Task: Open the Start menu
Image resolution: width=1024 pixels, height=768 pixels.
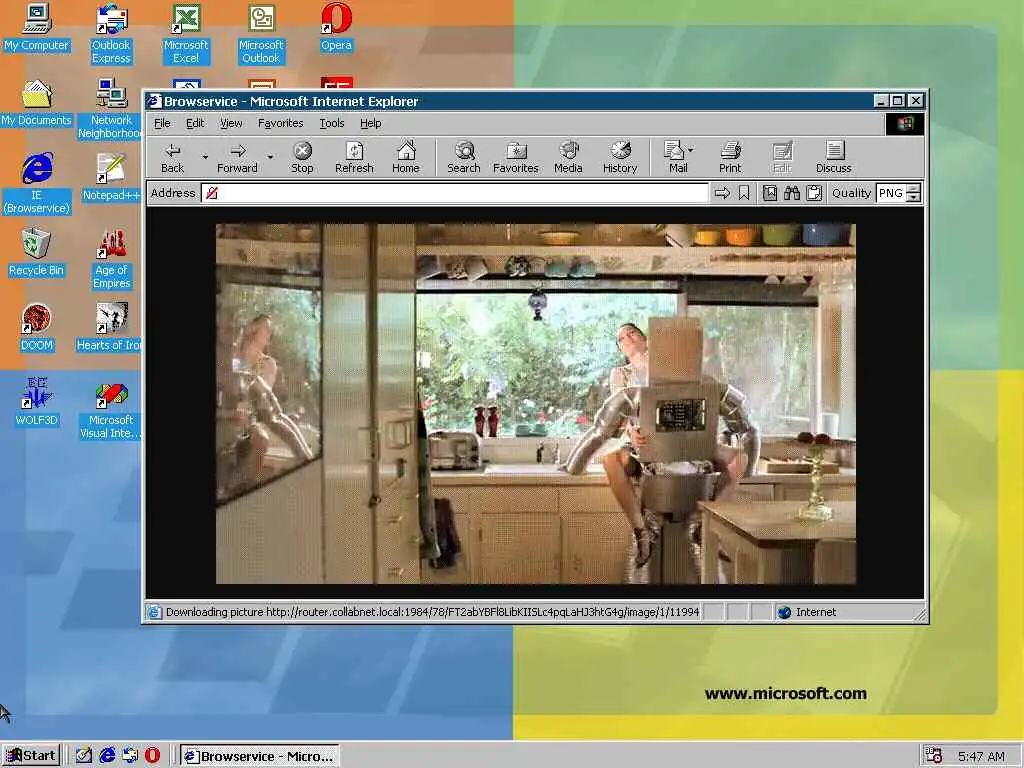Action: pos(31,756)
